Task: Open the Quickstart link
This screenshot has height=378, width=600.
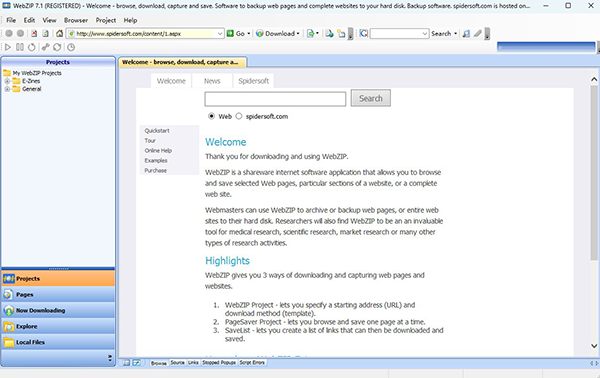Action: click(x=157, y=131)
